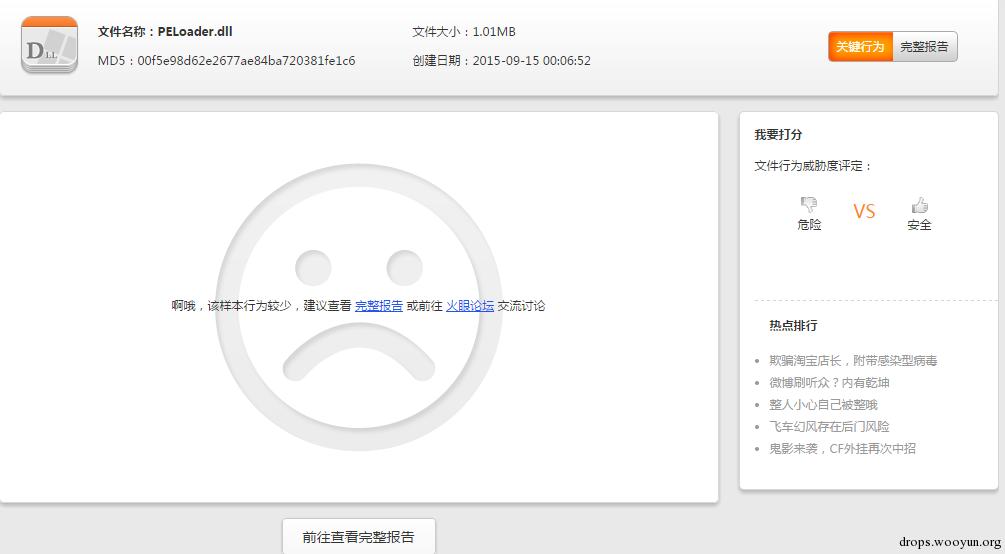Screen dimensions: 1005x554
Task: Switch to the 关键行为 tab
Action: coord(860,47)
